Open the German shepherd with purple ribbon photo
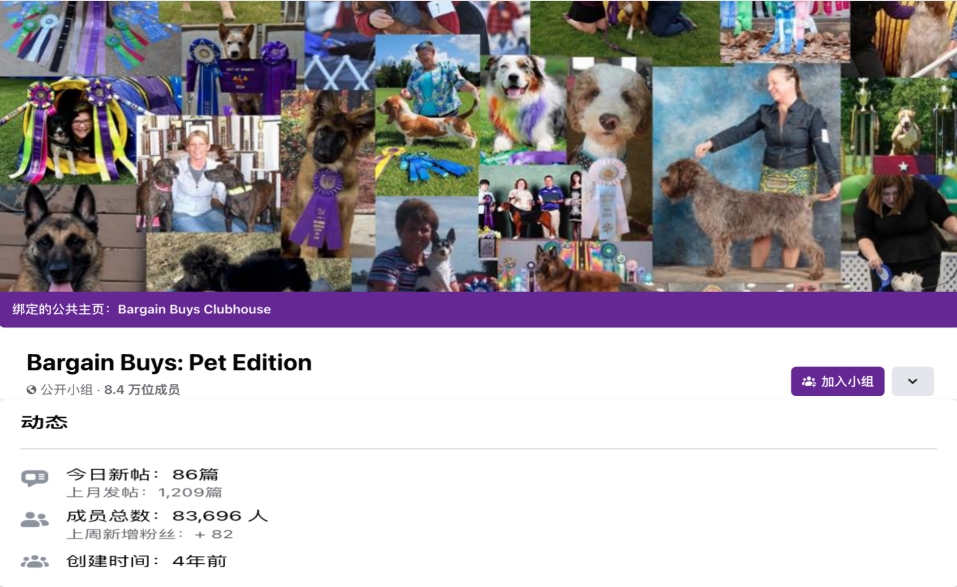957x587 pixels. pyautogui.click(x=328, y=173)
